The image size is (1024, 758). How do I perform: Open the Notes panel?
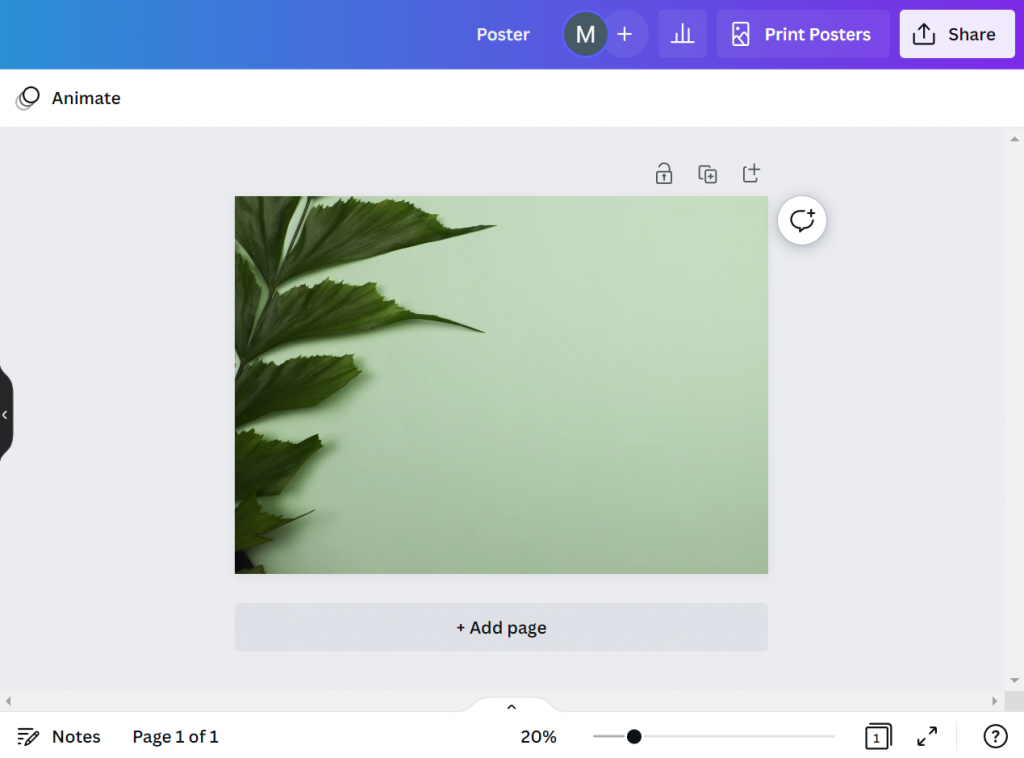coord(59,736)
